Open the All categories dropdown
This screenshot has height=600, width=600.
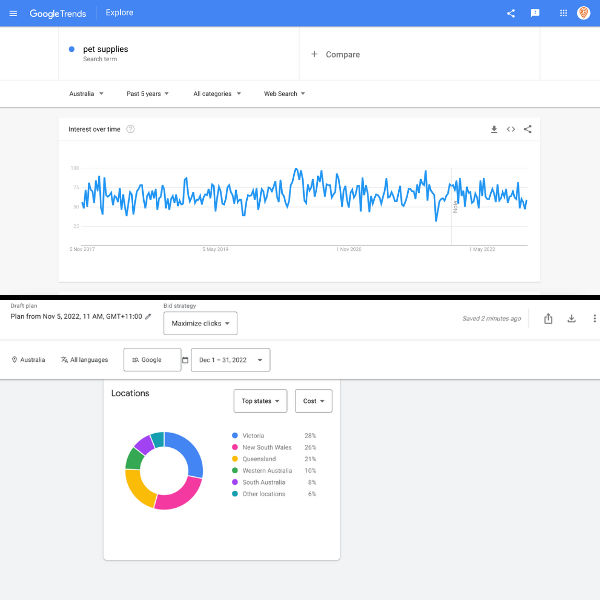coord(217,94)
